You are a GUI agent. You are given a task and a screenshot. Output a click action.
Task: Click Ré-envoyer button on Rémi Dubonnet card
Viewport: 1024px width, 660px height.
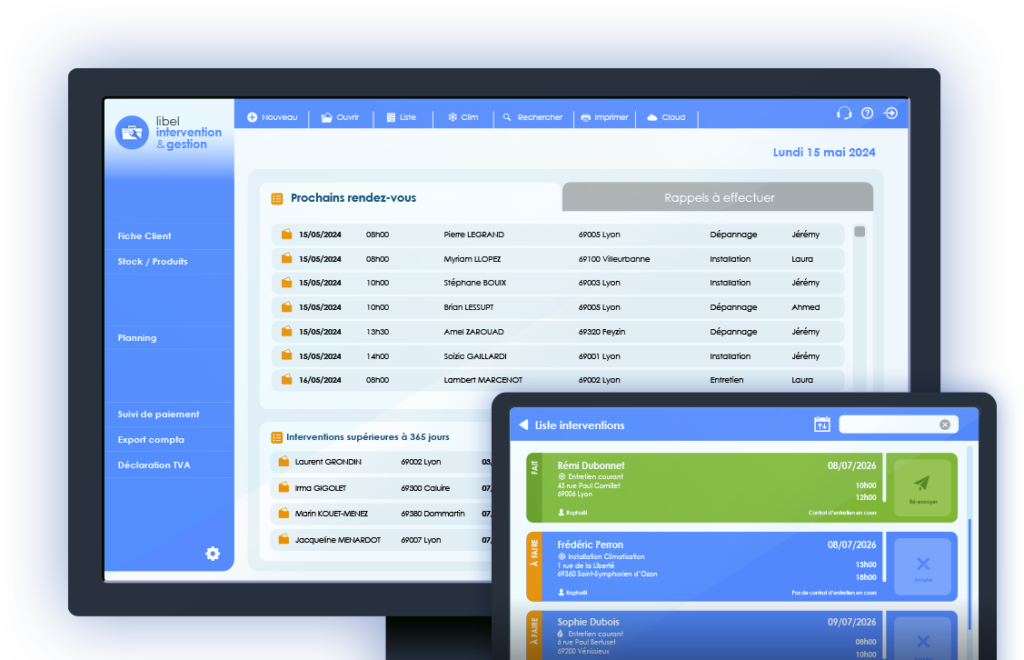[922, 488]
